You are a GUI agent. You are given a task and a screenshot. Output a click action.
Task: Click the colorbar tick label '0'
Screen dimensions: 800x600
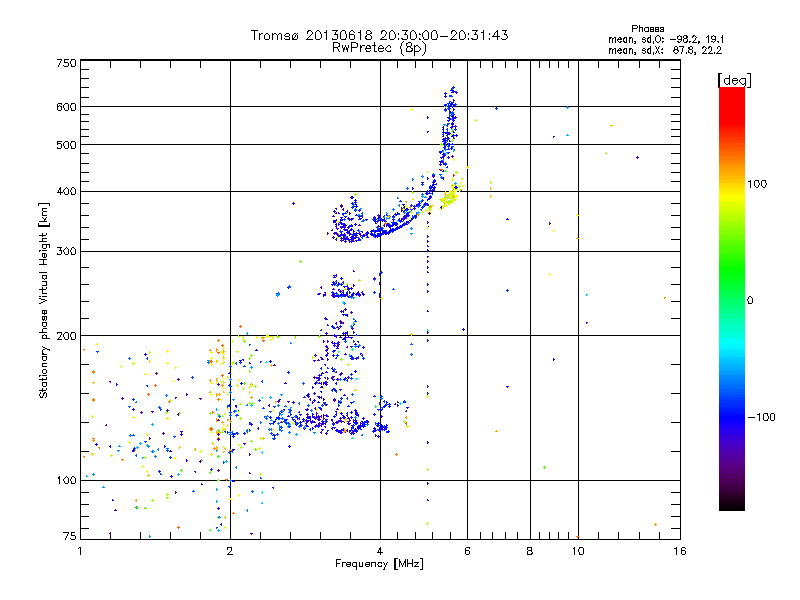point(750,301)
